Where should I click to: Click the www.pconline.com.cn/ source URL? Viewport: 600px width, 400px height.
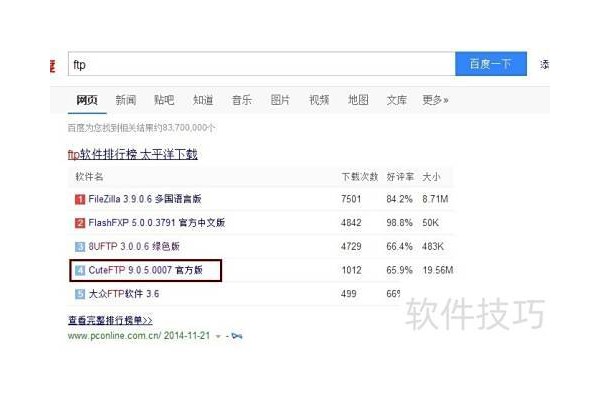[x=114, y=336]
